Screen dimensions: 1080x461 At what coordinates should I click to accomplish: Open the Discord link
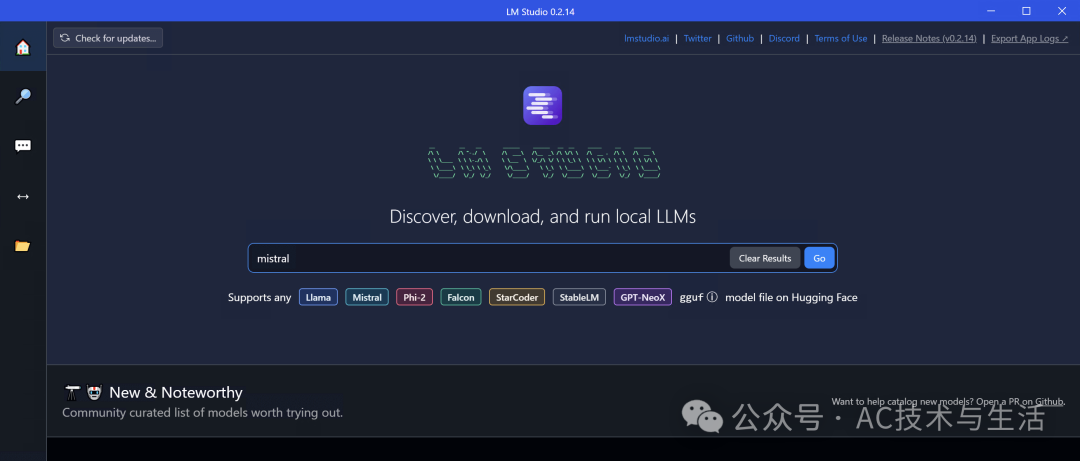coord(784,39)
